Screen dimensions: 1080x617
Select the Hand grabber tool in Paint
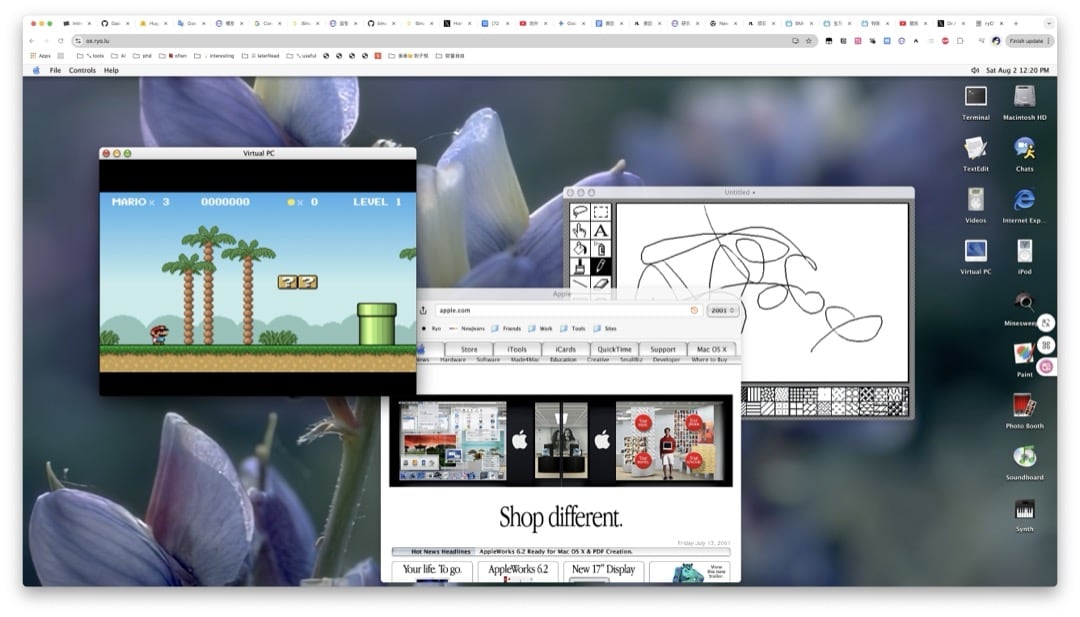[x=580, y=231]
